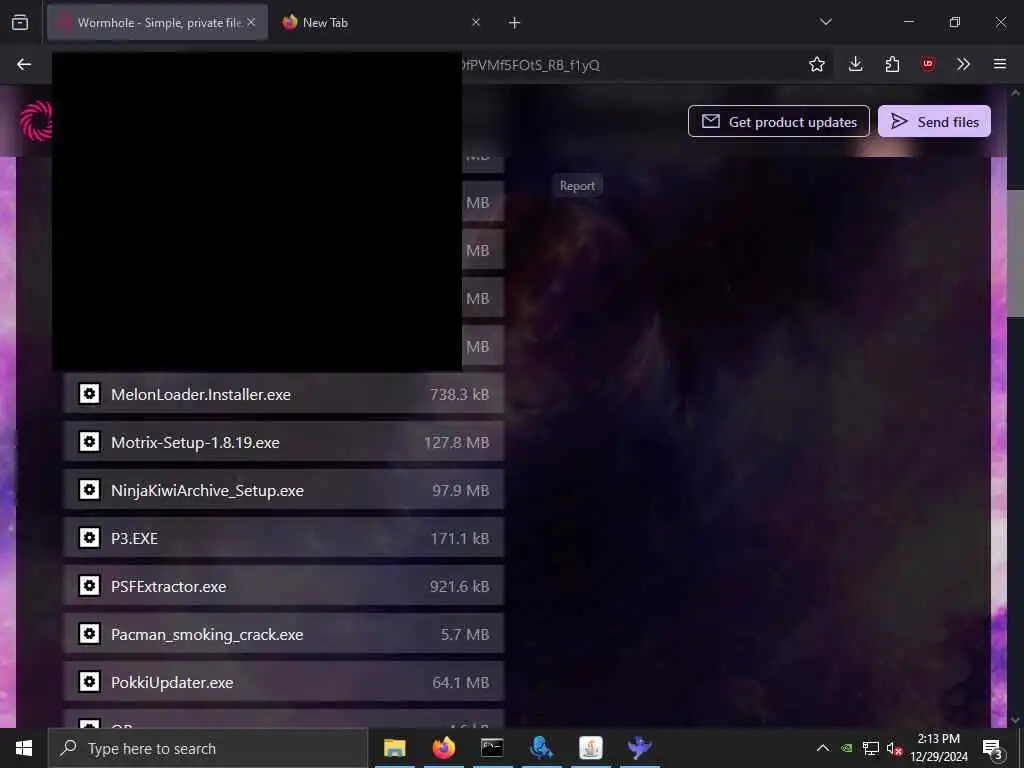Select the P3.EXE file name
1024x768 pixels.
135,539
